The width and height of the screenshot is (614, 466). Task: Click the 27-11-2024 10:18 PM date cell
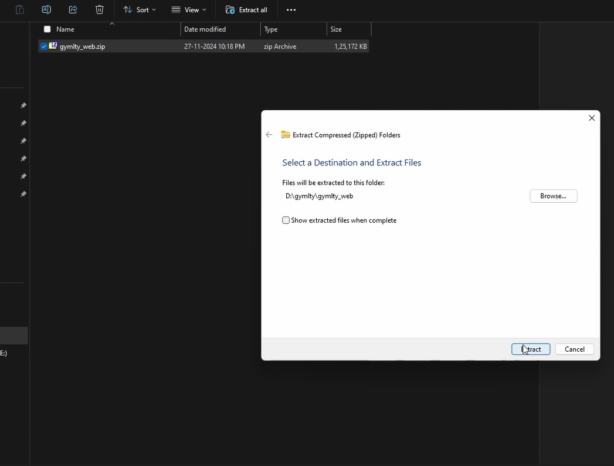coord(214,46)
